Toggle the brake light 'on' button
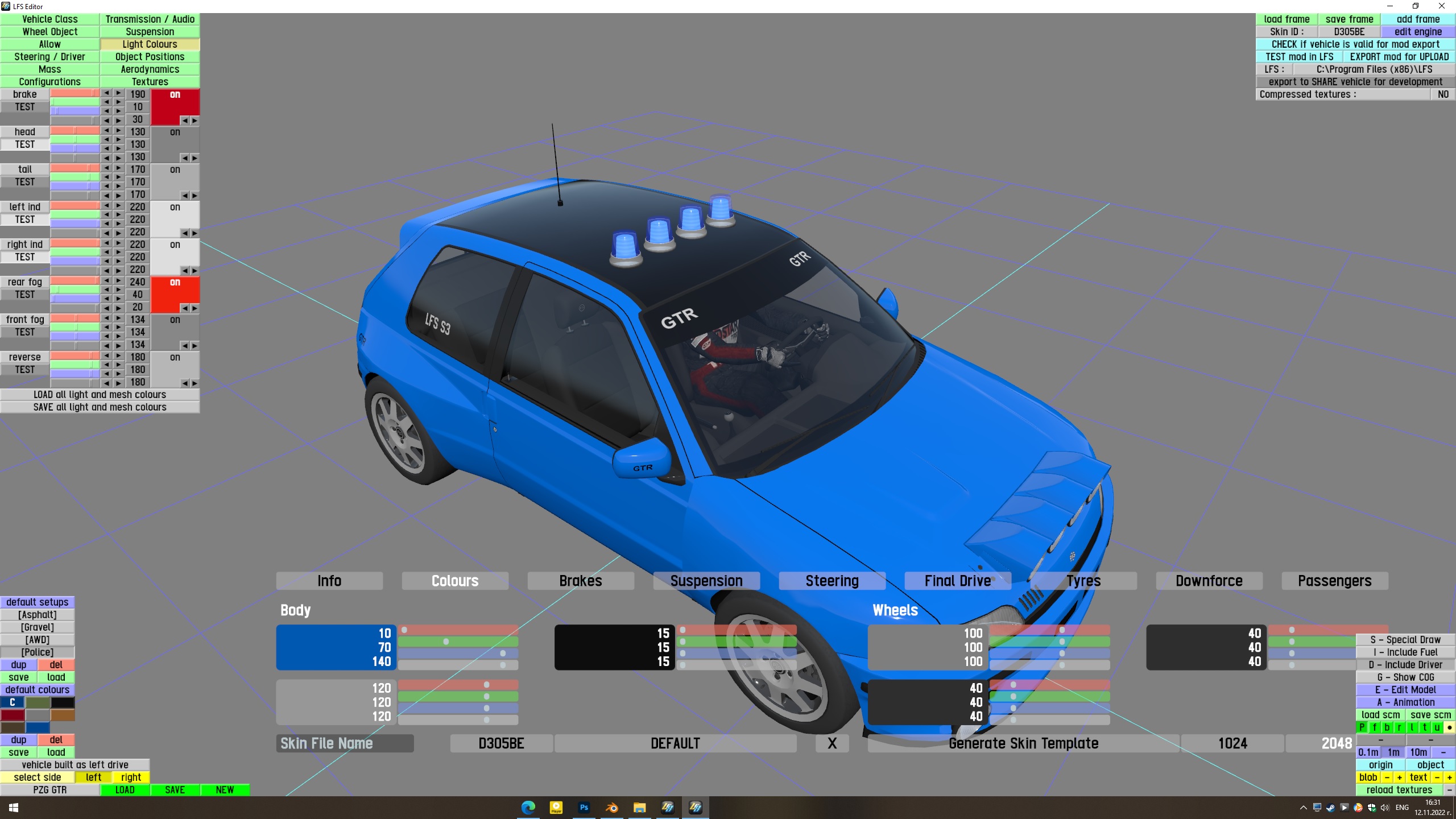This screenshot has width=1456, height=819. [175, 95]
